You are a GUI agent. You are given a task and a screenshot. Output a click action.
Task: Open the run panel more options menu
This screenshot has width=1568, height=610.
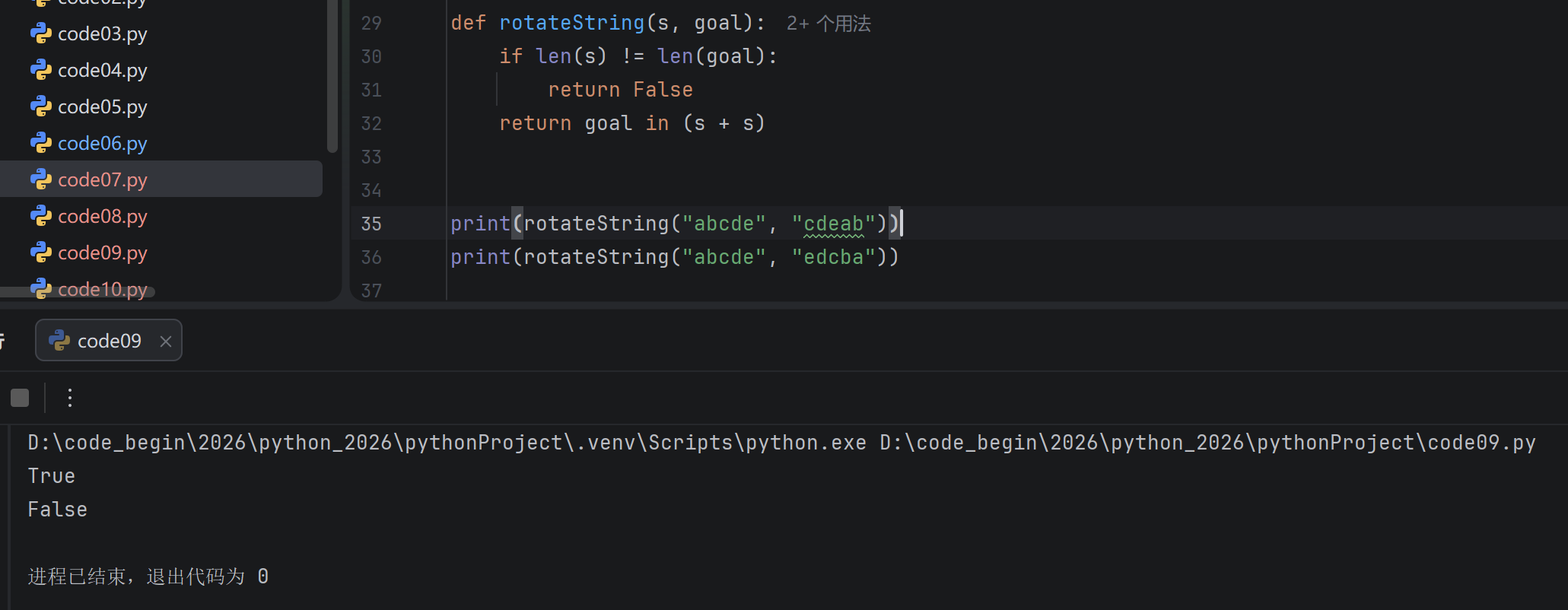pos(70,398)
